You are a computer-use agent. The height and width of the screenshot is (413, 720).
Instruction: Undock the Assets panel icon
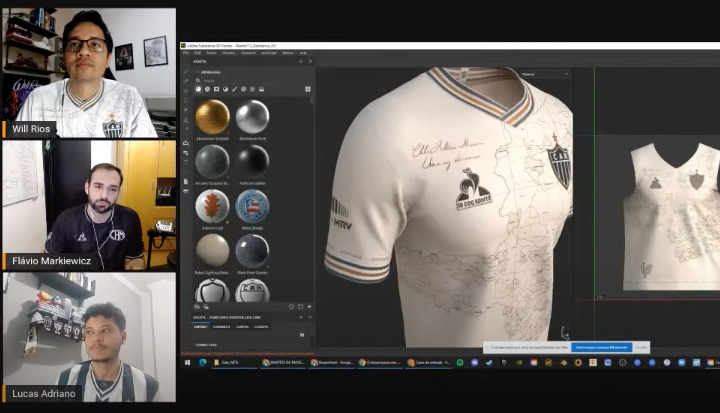pyautogui.click(x=301, y=61)
